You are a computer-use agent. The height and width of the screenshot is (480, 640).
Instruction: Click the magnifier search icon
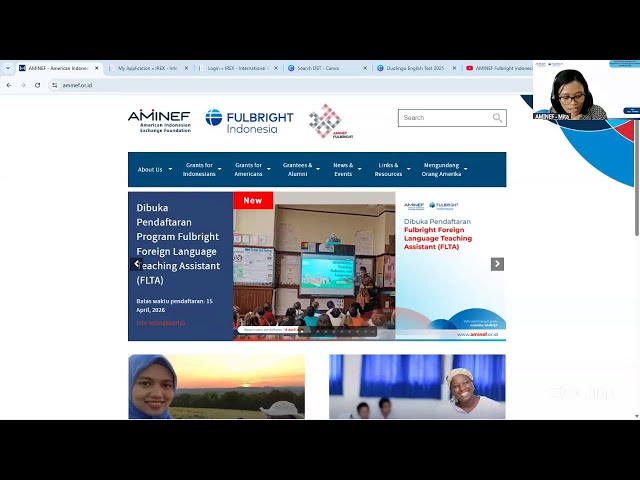click(497, 118)
